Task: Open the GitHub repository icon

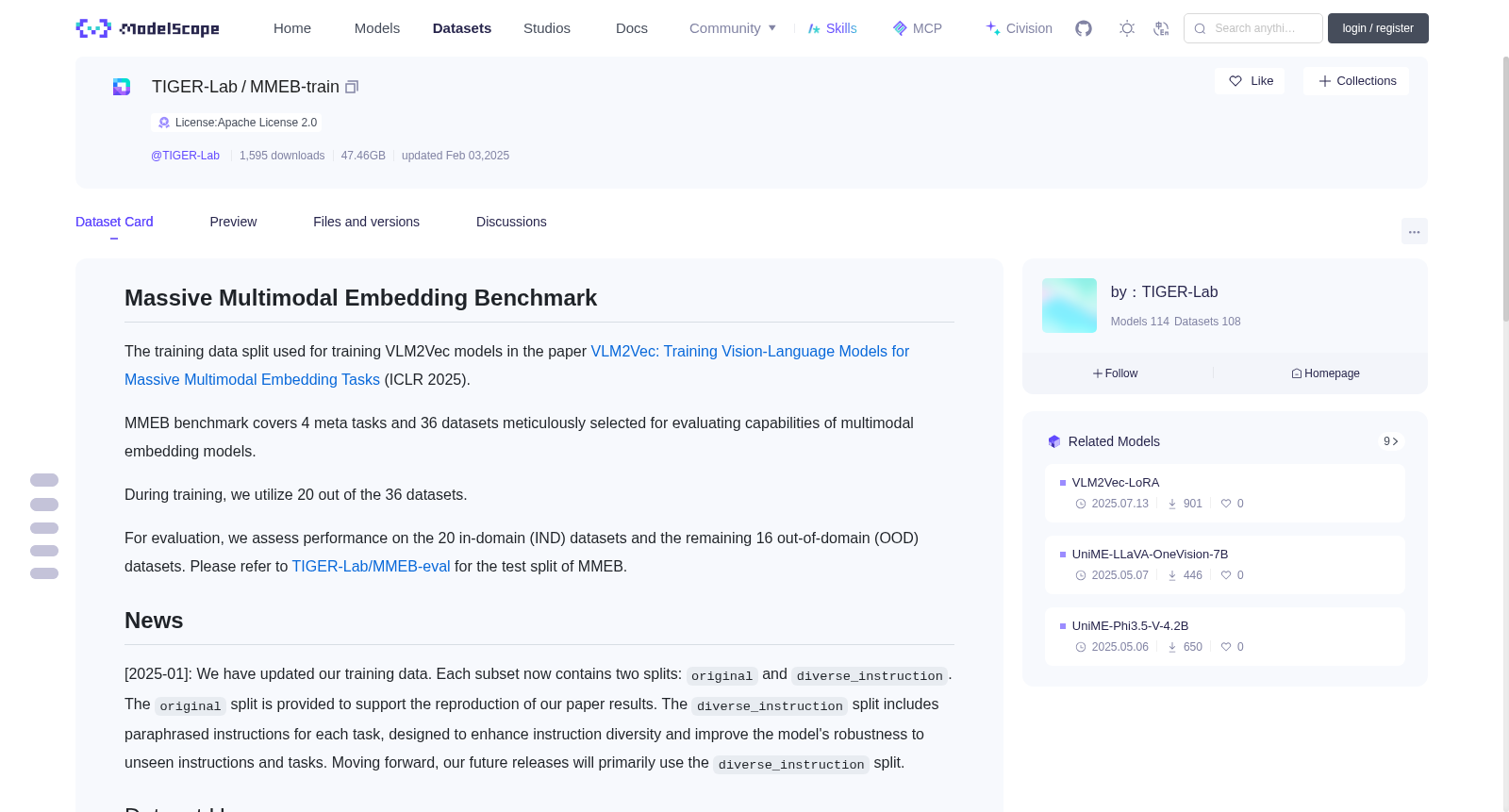Action: tap(1084, 28)
